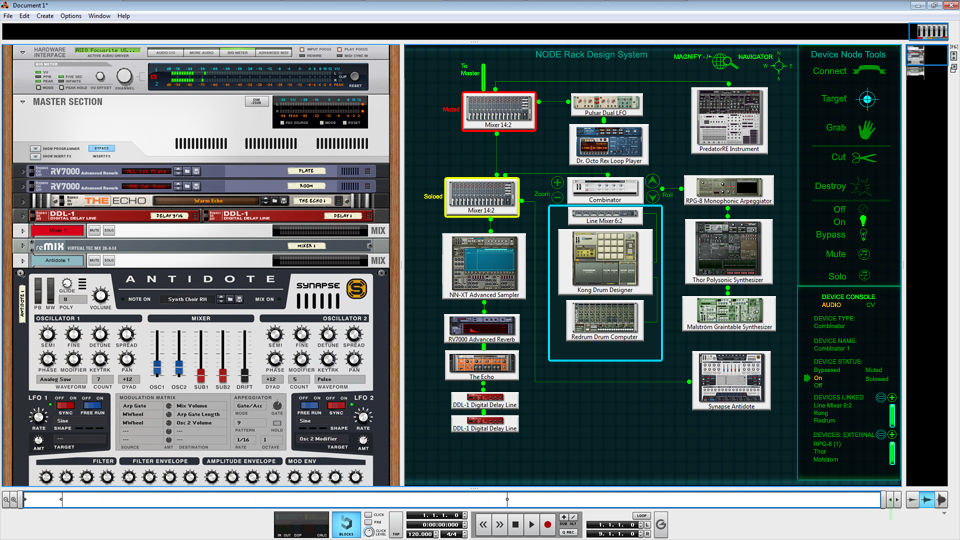Collapse the Master Section triangle

(x=23, y=102)
